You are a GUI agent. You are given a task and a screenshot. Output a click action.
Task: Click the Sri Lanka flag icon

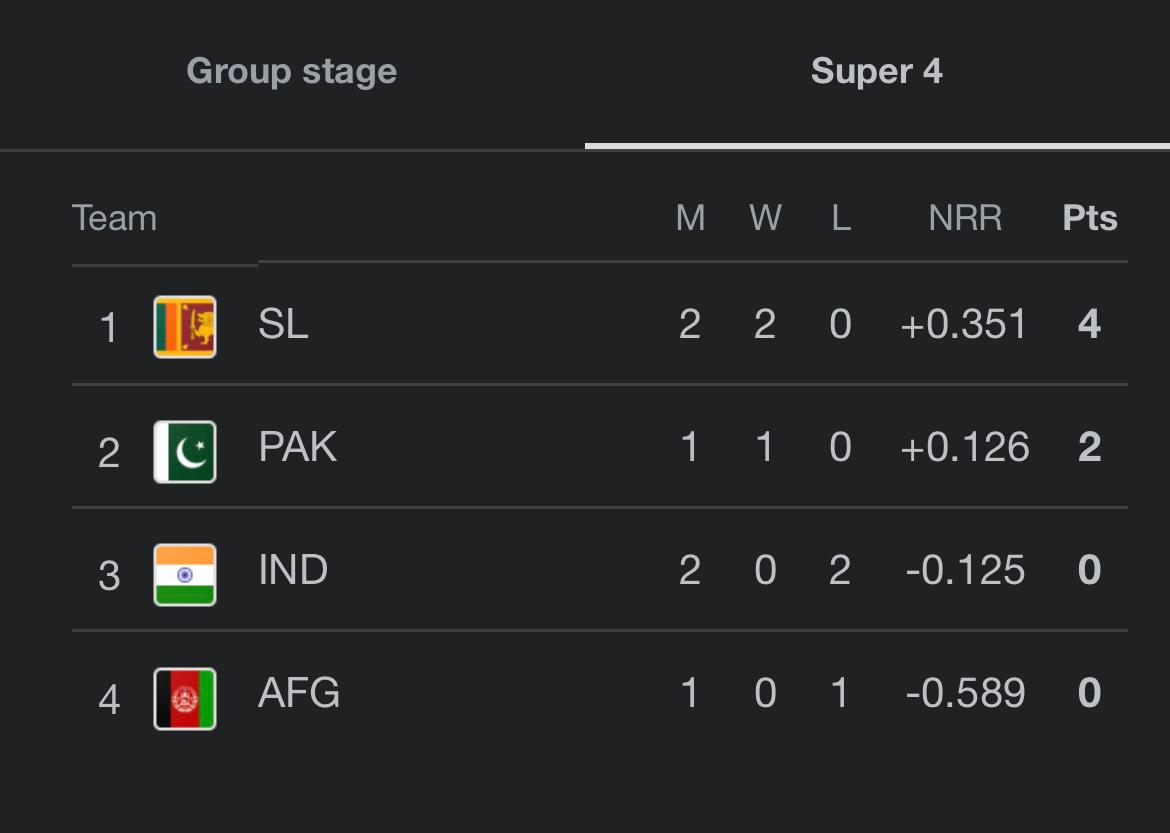(185, 327)
